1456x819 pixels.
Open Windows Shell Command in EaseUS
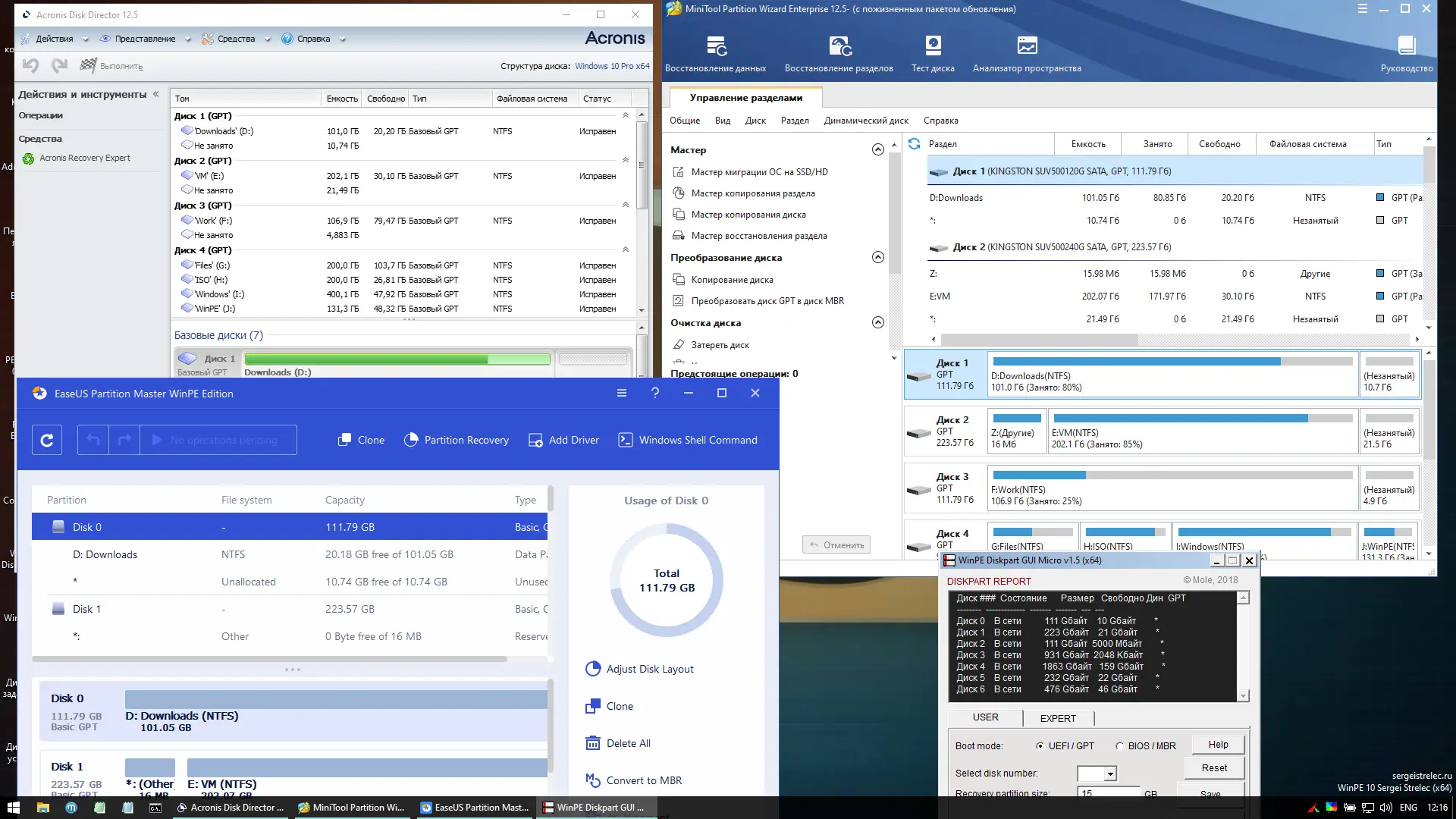click(x=688, y=440)
